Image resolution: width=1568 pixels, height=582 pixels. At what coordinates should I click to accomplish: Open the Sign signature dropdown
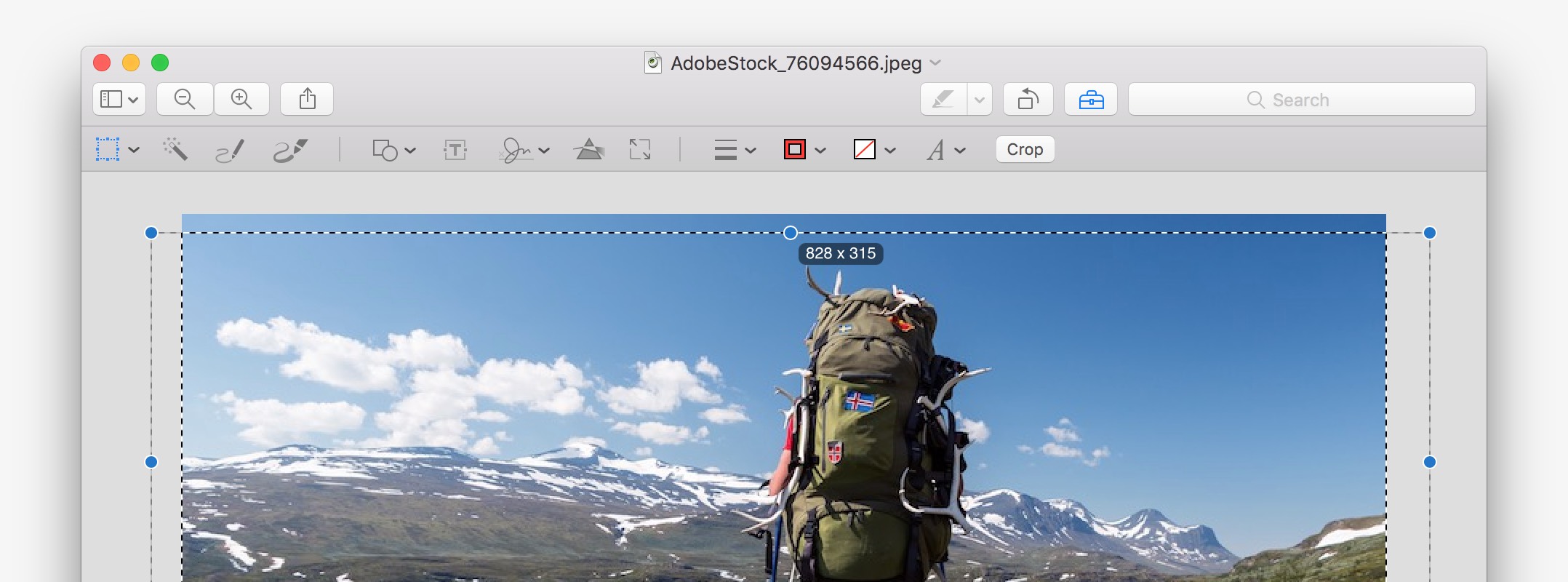(524, 150)
